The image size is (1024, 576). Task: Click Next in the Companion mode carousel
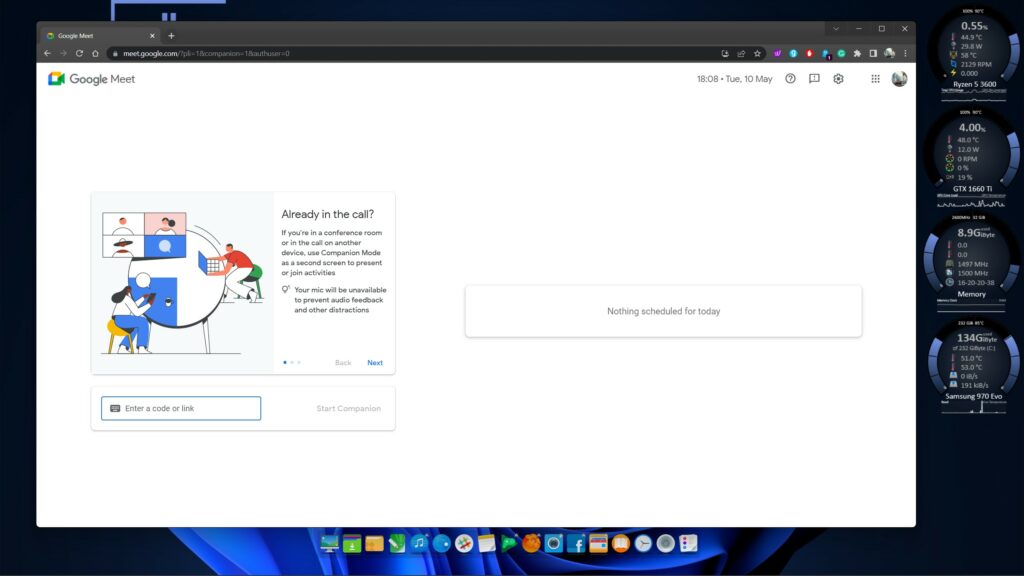(x=375, y=363)
